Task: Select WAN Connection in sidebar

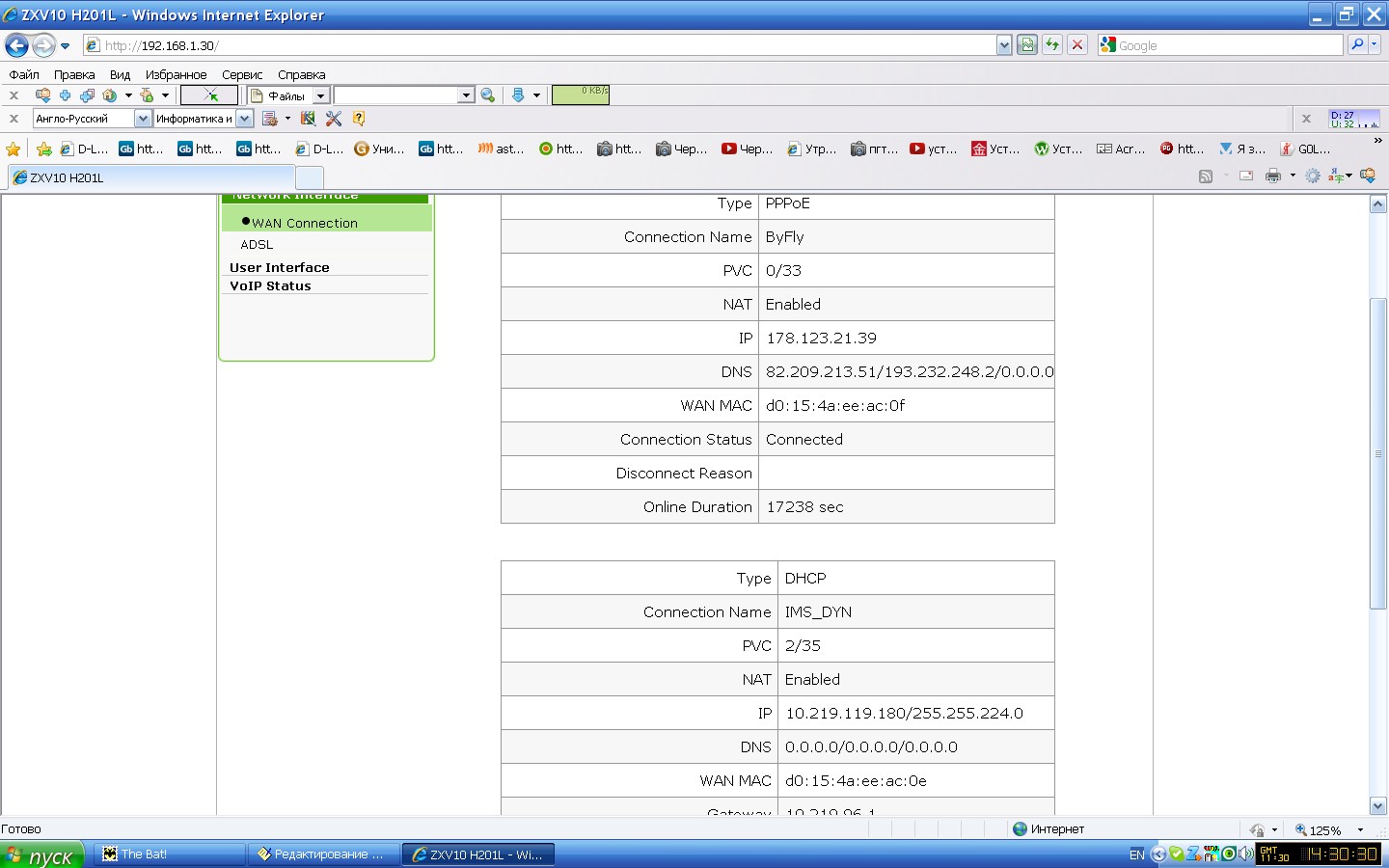Action: [305, 223]
